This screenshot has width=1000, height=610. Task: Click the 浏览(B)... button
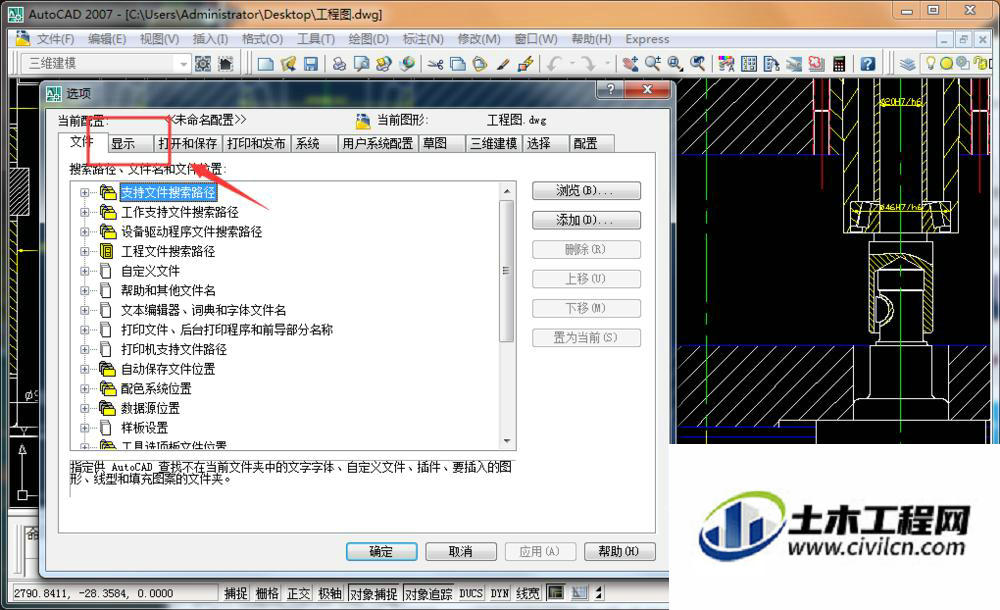coord(586,191)
